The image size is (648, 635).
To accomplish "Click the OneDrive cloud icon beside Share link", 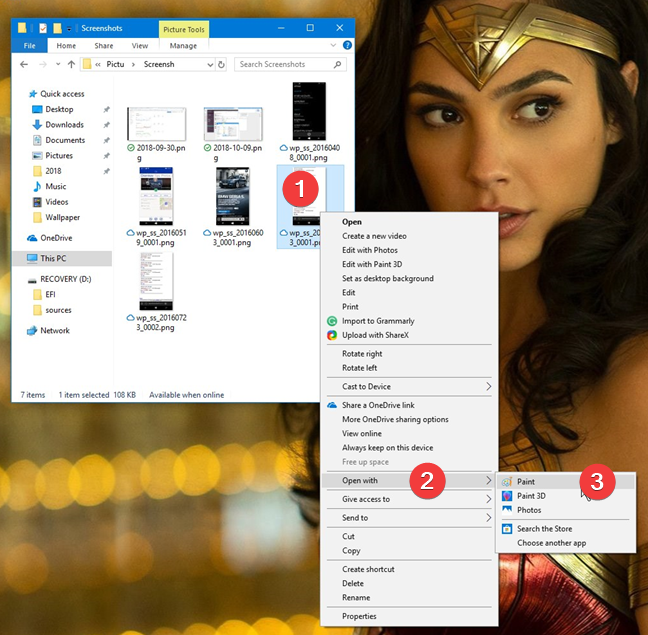I will (x=332, y=405).
